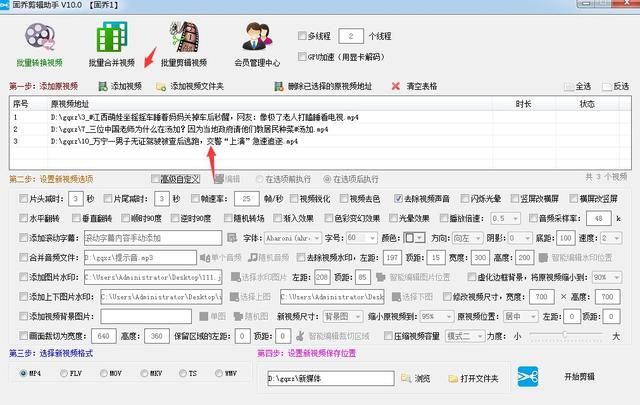Open the 颜色 color picker swatch
640x405 pixels.
coord(414,238)
